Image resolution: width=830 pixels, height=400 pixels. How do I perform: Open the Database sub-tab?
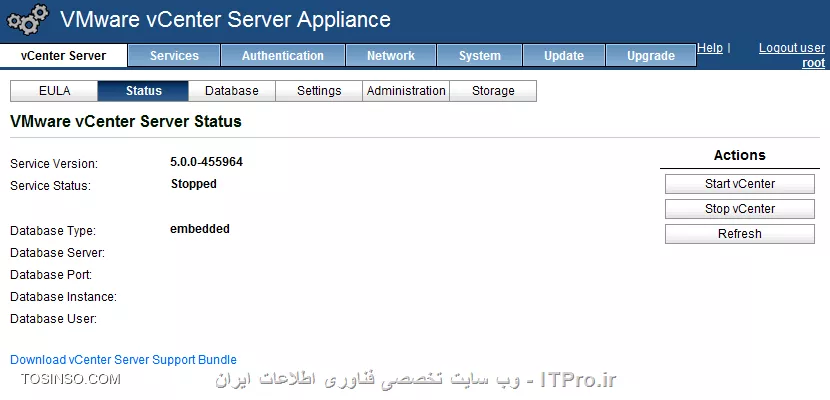point(232,91)
